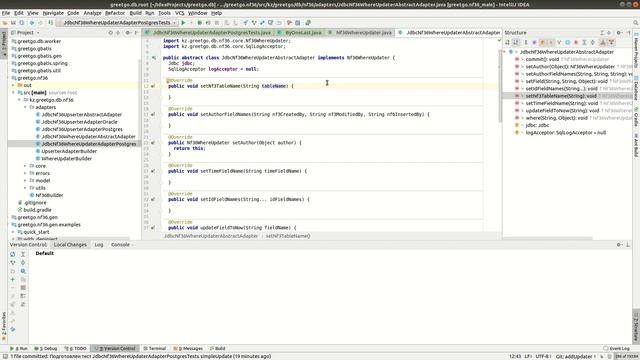Click the VCS Update Project icon

(245, 23)
